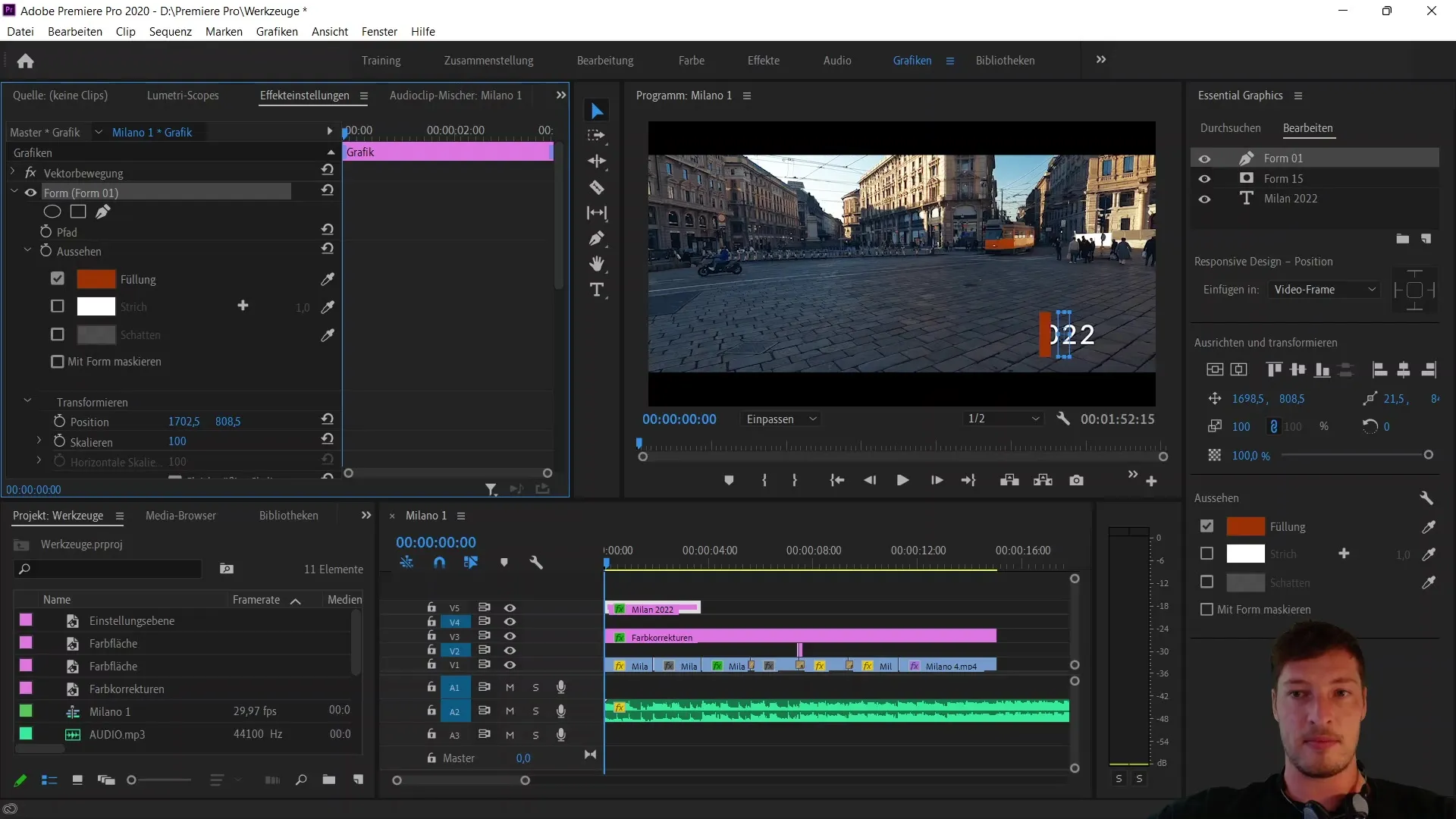Toggle V5 track output eye
The image size is (1456, 819).
[510, 608]
